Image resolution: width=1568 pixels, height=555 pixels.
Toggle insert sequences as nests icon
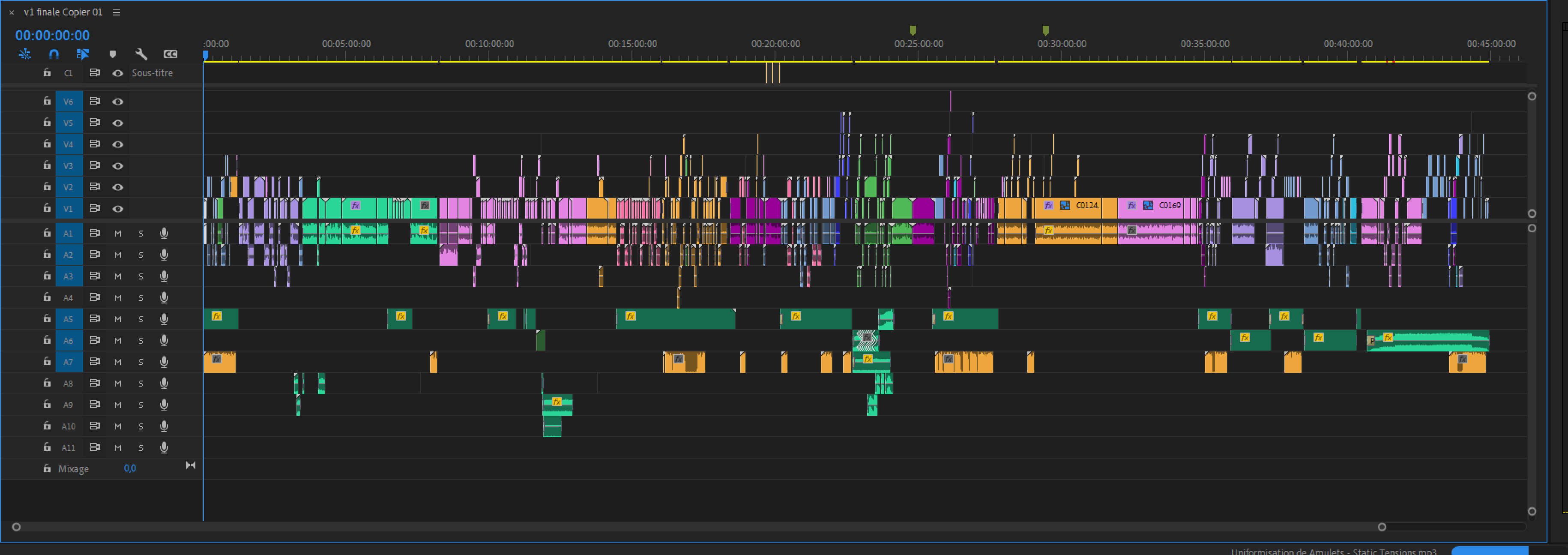click(x=24, y=54)
